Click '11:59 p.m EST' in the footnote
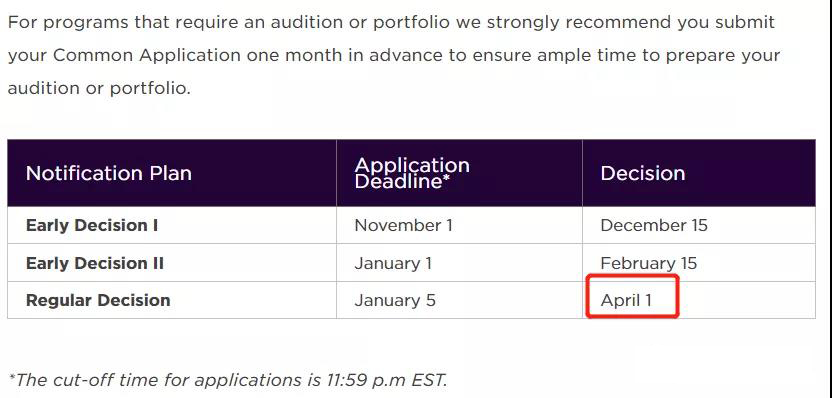832x398 pixels. pos(385,379)
